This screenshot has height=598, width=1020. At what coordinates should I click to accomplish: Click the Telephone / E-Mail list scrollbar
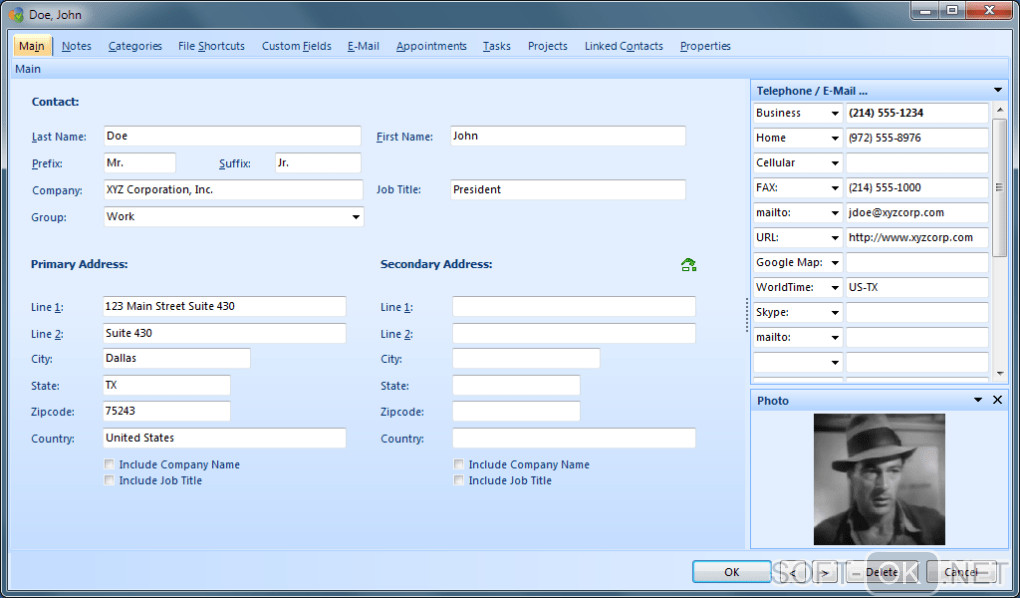999,187
